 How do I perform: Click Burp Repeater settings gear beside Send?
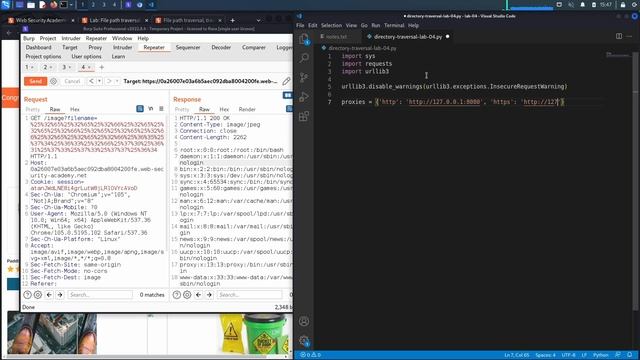point(53,81)
